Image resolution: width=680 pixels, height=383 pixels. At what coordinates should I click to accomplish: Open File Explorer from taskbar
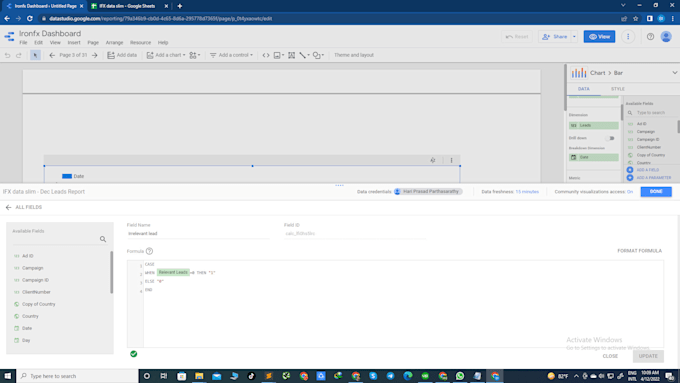coord(199,376)
